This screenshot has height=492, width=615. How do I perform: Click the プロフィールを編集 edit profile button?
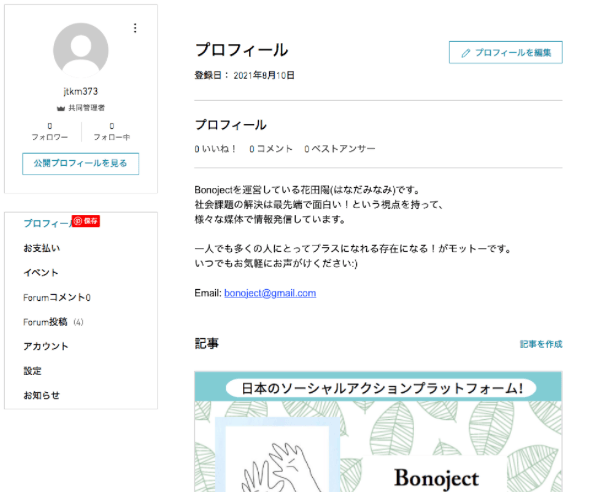click(505, 52)
